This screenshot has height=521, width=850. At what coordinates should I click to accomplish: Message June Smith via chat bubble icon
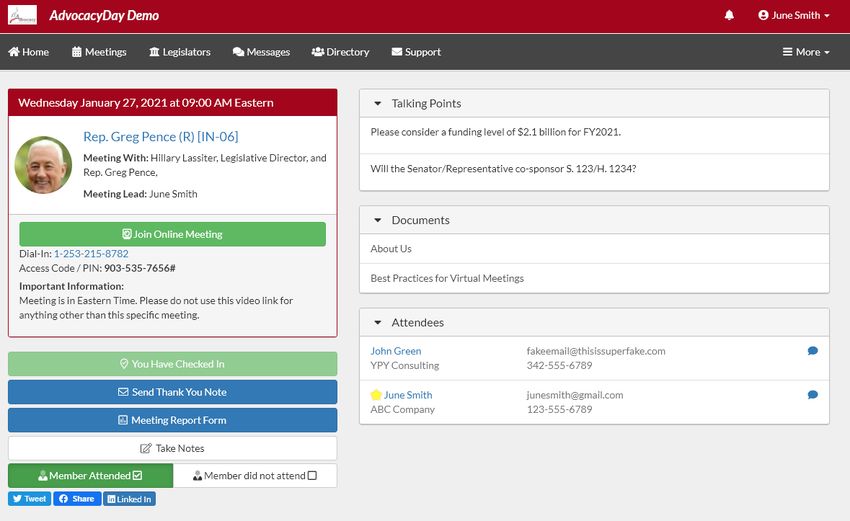click(x=812, y=395)
